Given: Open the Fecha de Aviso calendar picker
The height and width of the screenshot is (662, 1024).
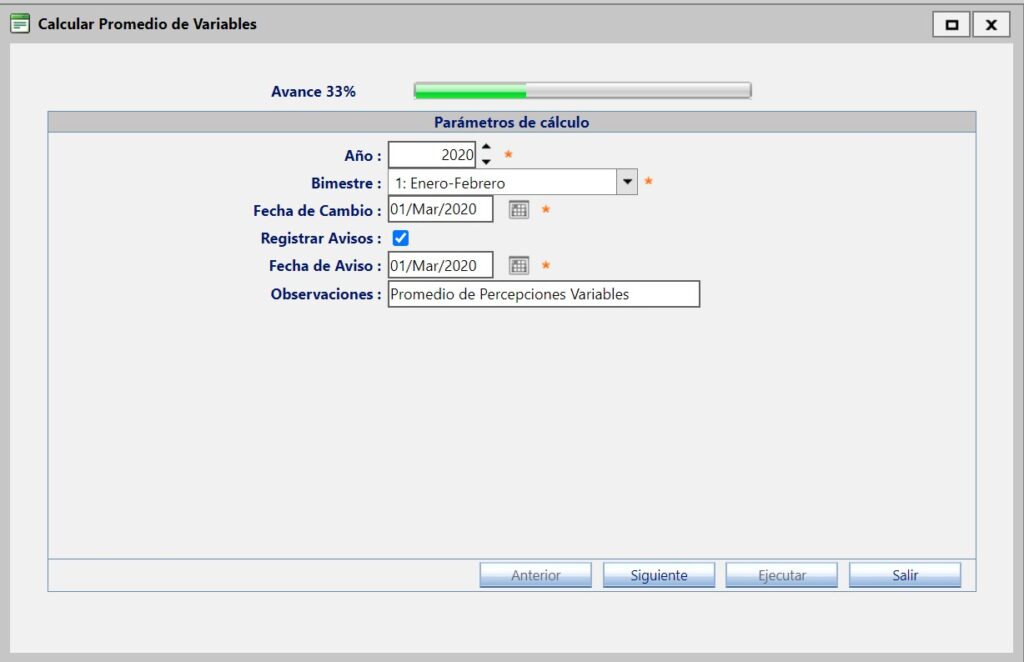Looking at the screenshot, I should 518,266.
